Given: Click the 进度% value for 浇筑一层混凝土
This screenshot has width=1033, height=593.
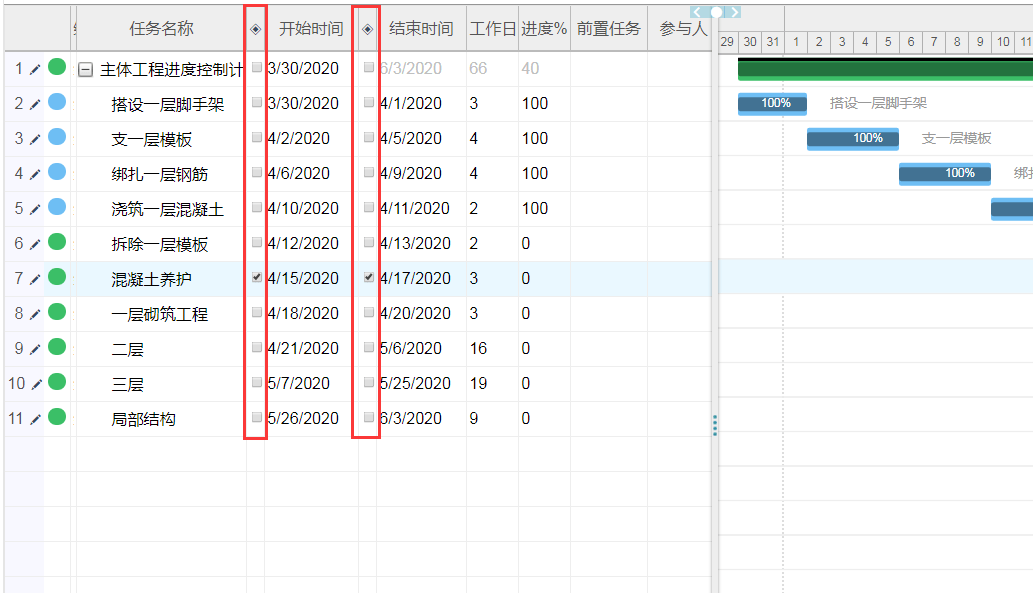Looking at the screenshot, I should 535,209.
